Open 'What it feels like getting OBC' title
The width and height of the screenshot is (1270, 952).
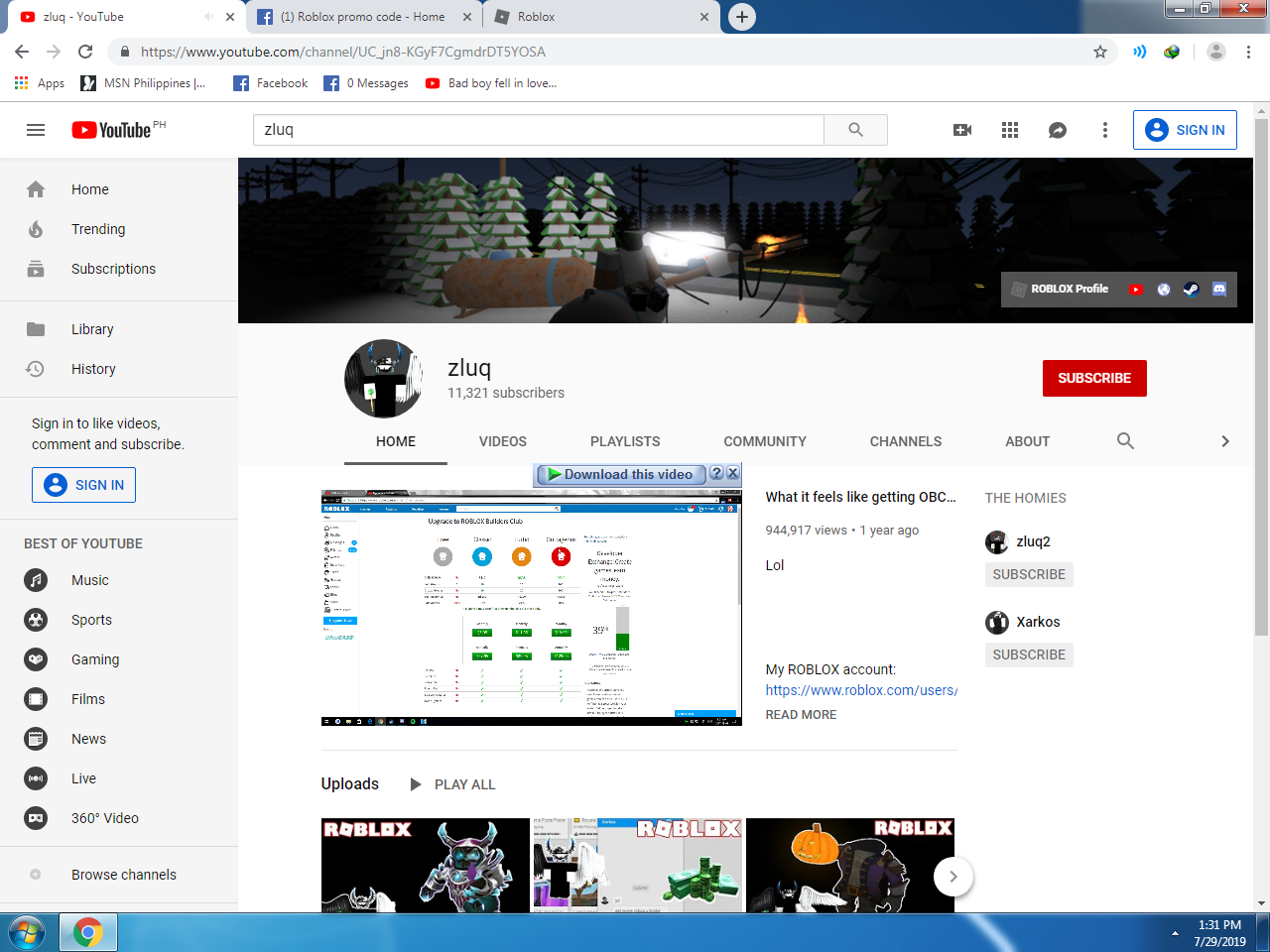pos(861,497)
